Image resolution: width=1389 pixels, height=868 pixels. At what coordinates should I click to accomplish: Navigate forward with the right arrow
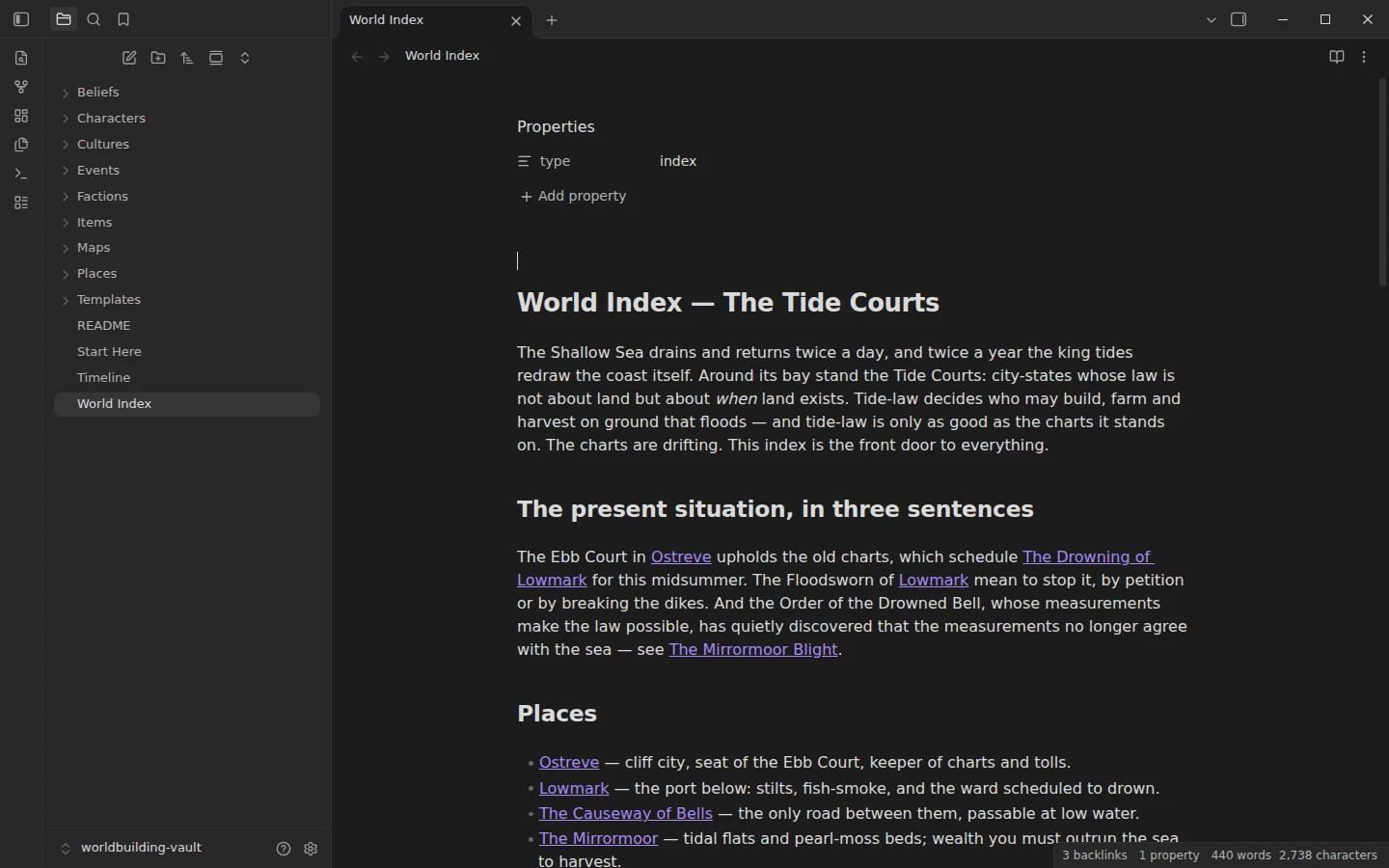(x=384, y=57)
